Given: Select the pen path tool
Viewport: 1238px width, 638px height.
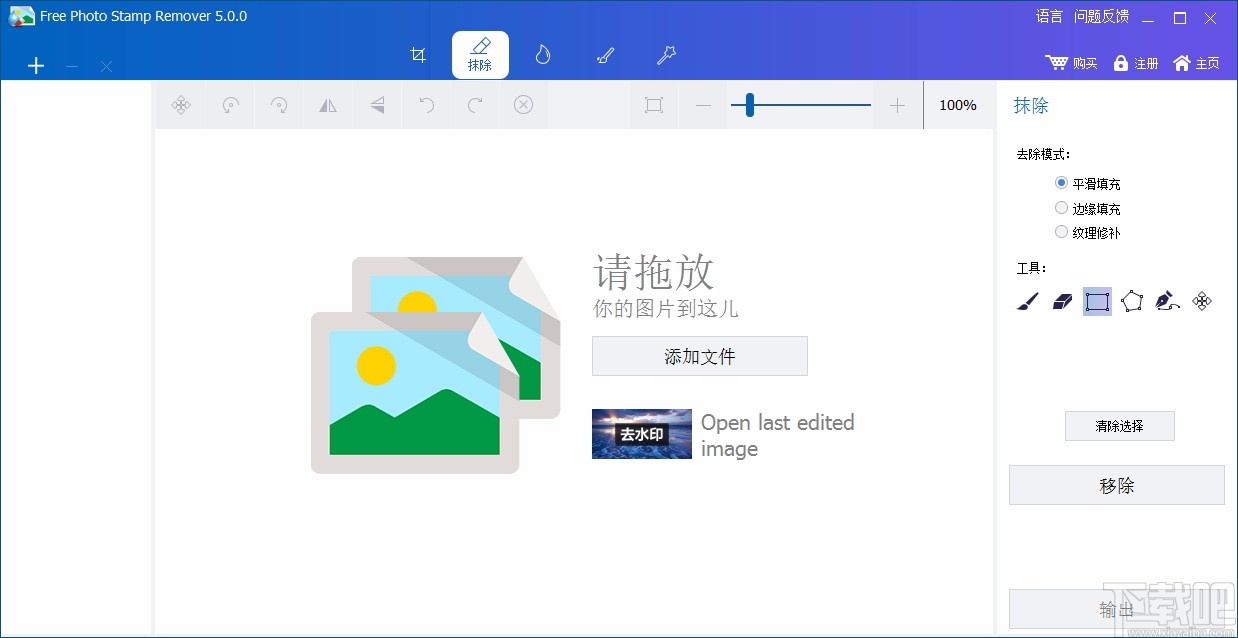Looking at the screenshot, I should (1167, 301).
